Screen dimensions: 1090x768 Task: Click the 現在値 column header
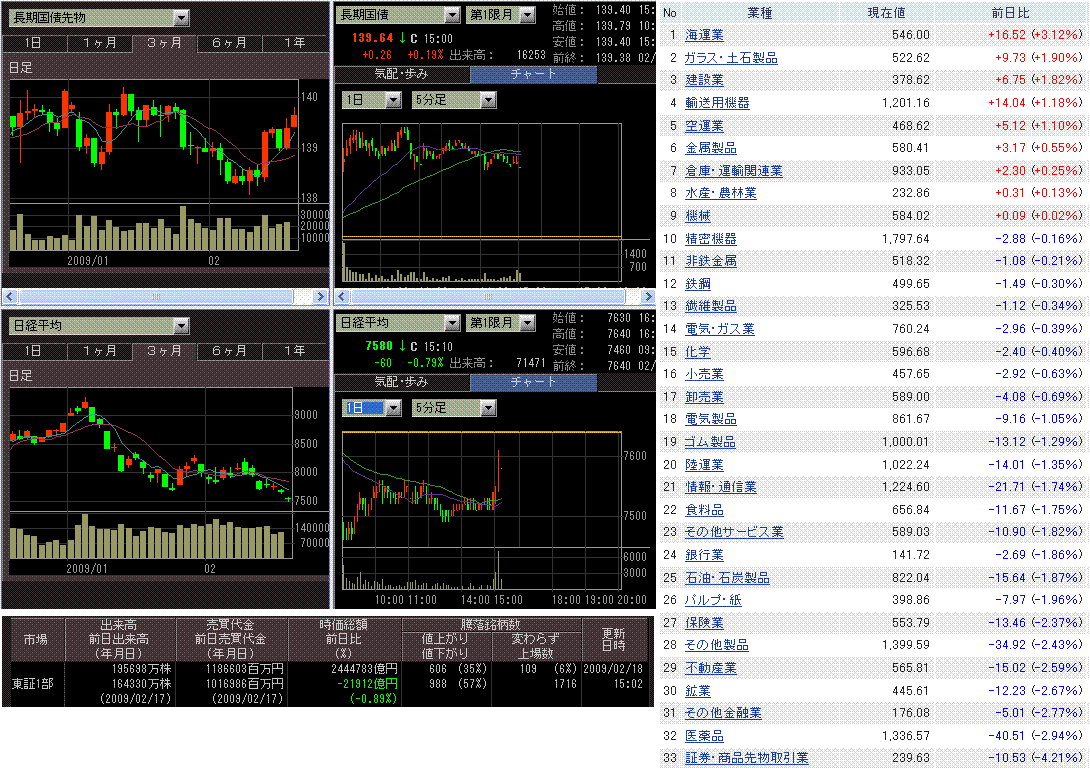pyautogui.click(x=886, y=13)
